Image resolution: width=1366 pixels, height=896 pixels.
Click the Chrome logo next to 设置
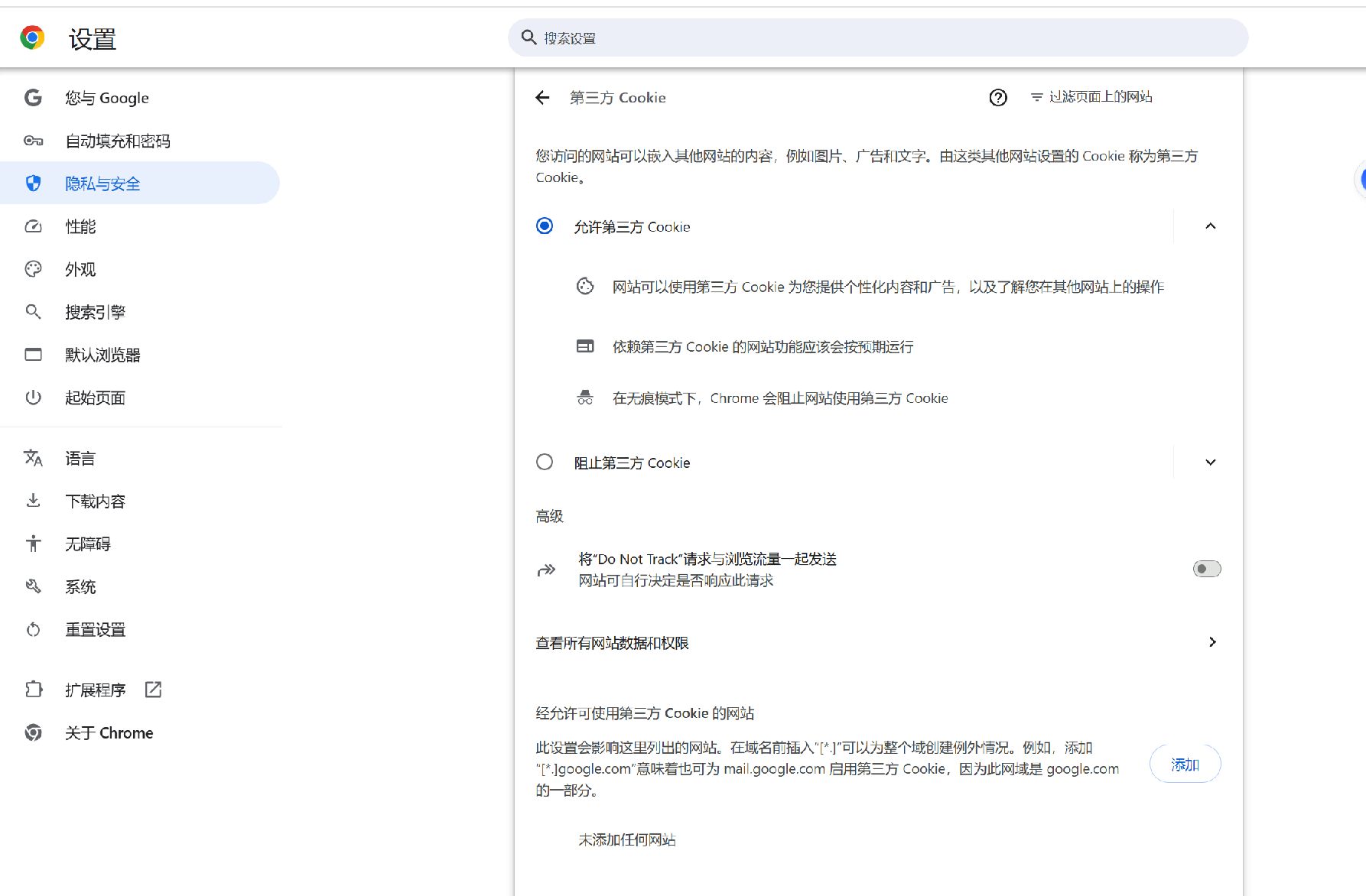click(32, 38)
